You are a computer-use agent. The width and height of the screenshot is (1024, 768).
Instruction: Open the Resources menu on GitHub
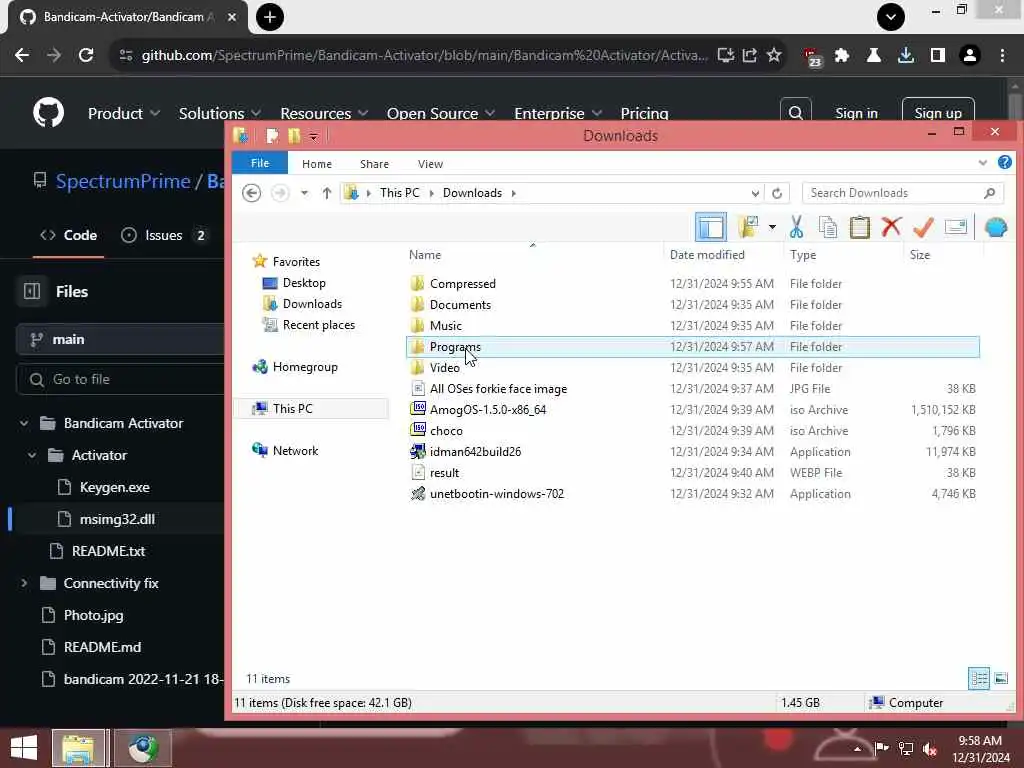click(x=324, y=114)
